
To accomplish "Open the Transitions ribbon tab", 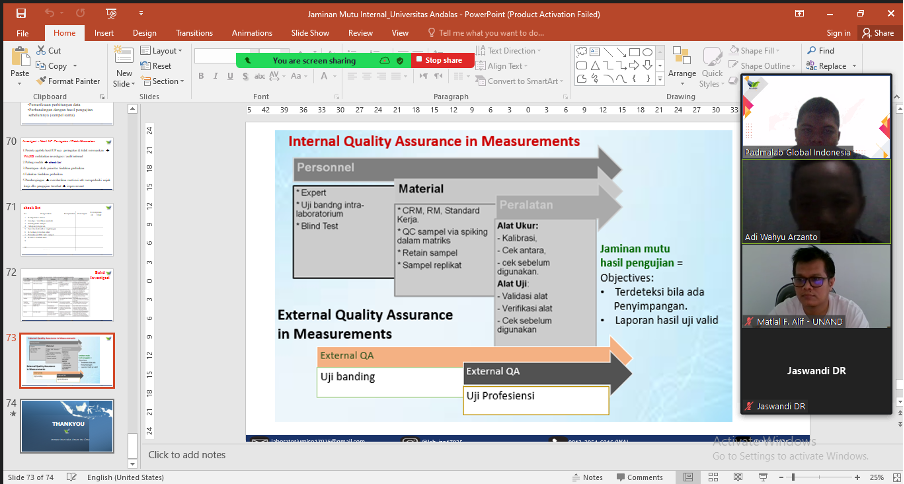I will (x=194, y=33).
